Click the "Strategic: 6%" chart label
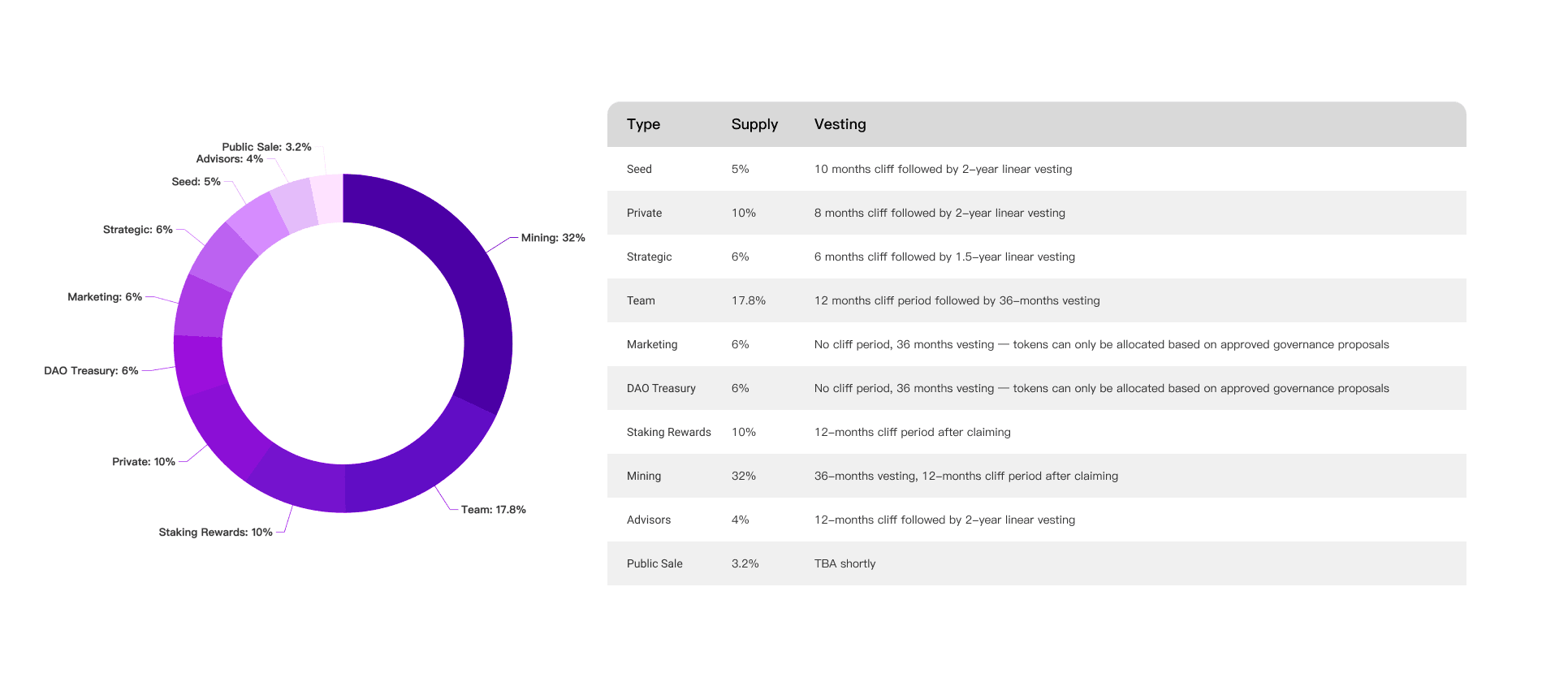The image size is (1568, 686). 137,230
